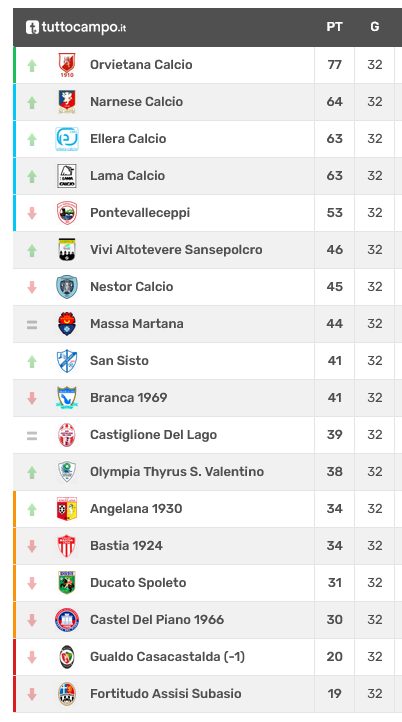Click the Narnese Calcio team crest

click(x=67, y=102)
